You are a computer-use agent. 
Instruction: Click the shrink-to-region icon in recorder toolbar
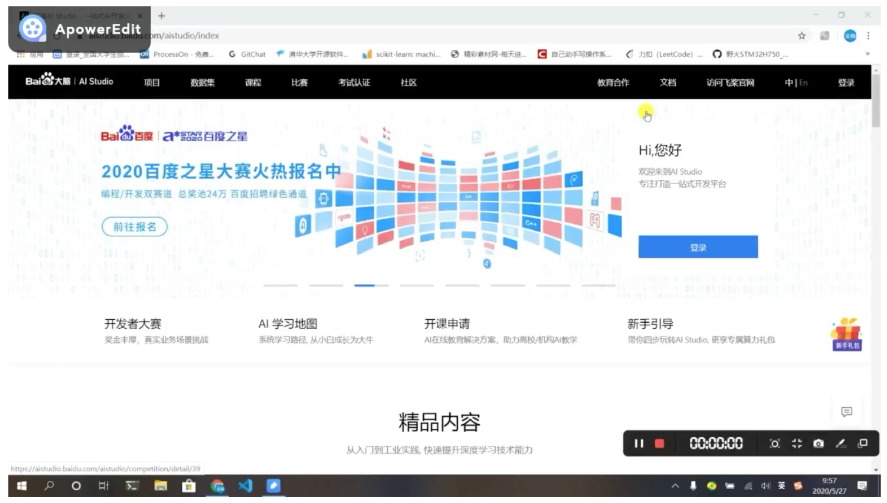pos(796,444)
